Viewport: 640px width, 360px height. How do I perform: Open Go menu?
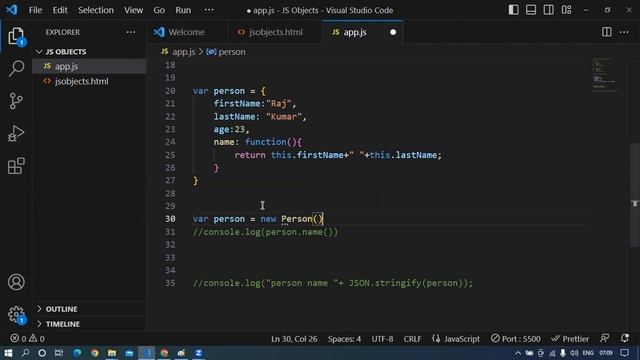click(159, 10)
